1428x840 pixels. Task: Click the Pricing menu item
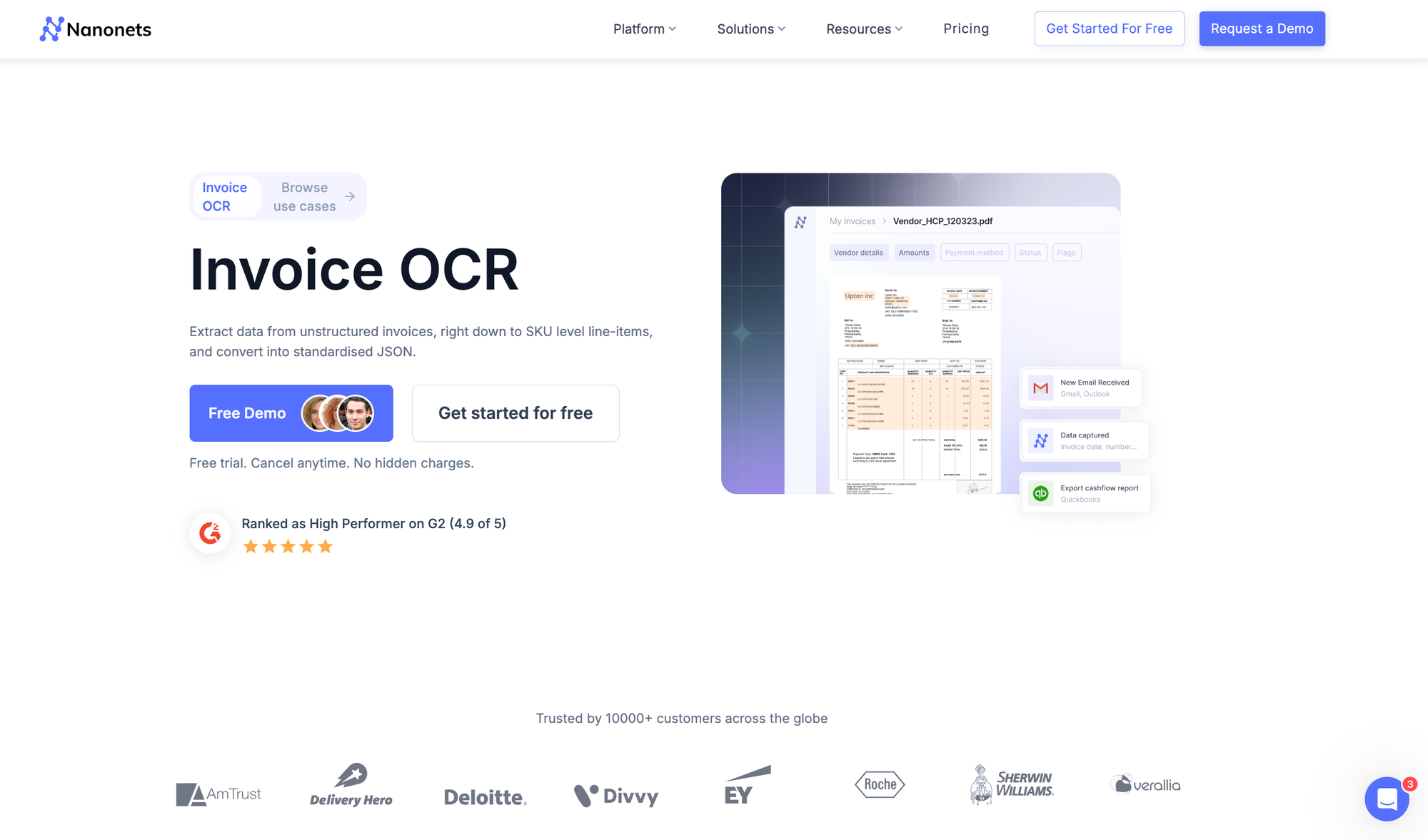(x=966, y=28)
